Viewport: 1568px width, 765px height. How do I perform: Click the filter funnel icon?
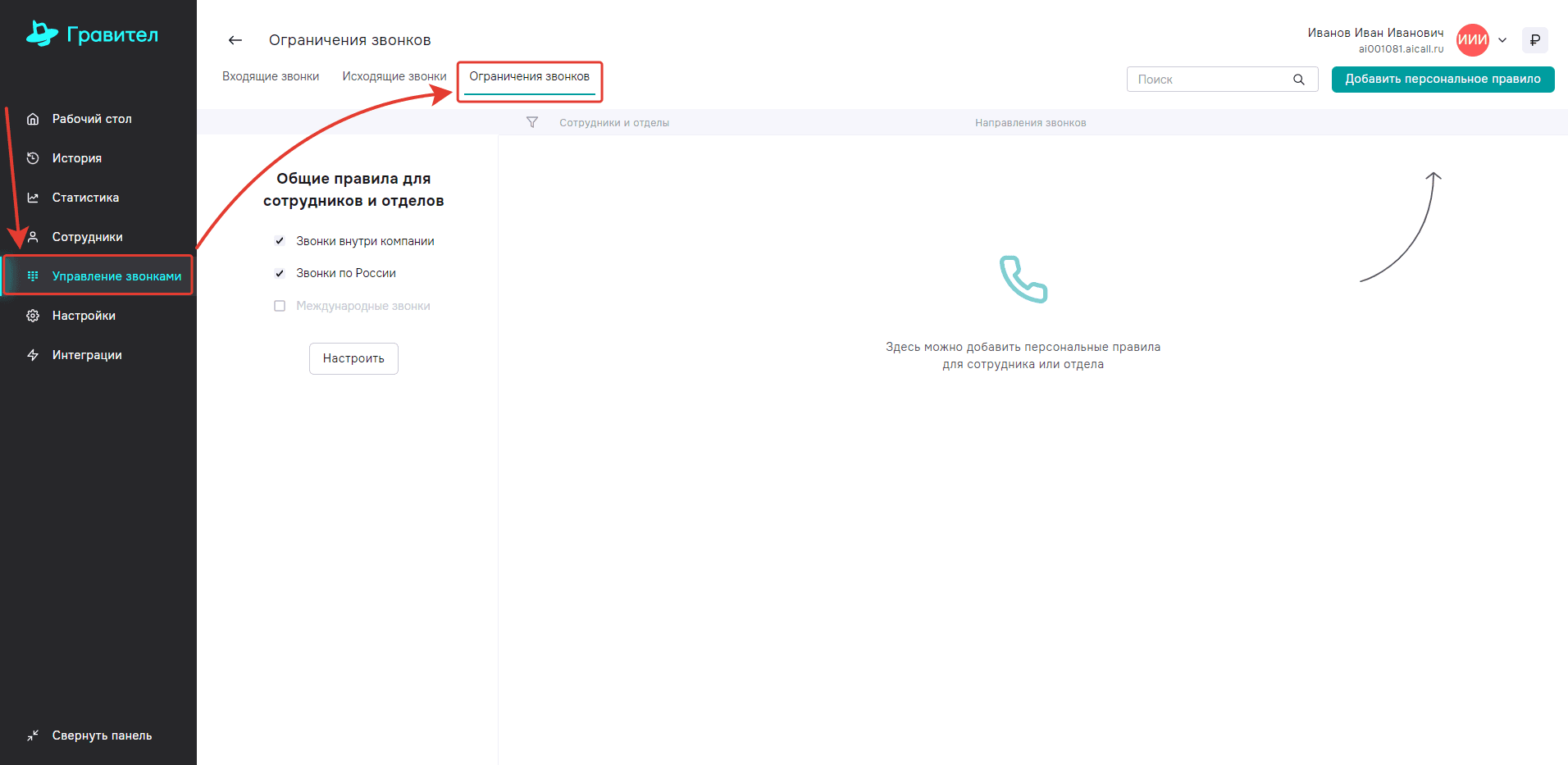pos(532,122)
